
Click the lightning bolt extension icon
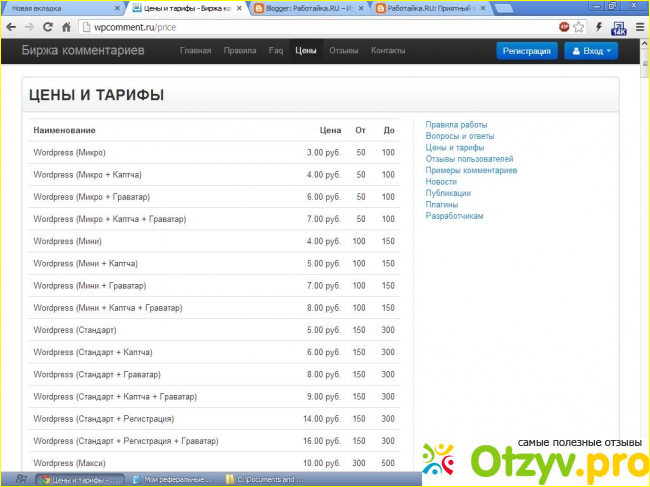click(598, 26)
